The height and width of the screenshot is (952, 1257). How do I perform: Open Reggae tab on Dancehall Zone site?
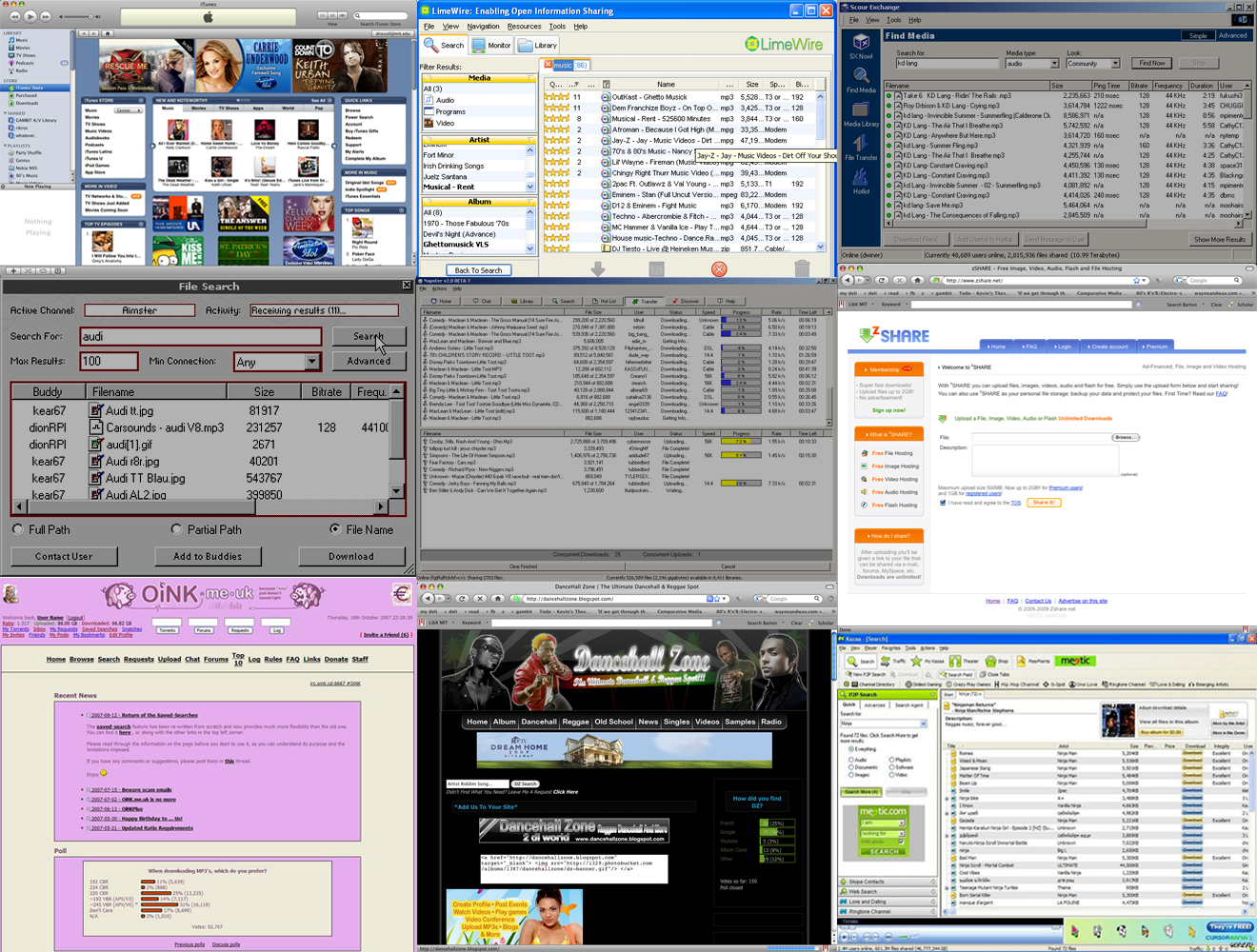[575, 722]
